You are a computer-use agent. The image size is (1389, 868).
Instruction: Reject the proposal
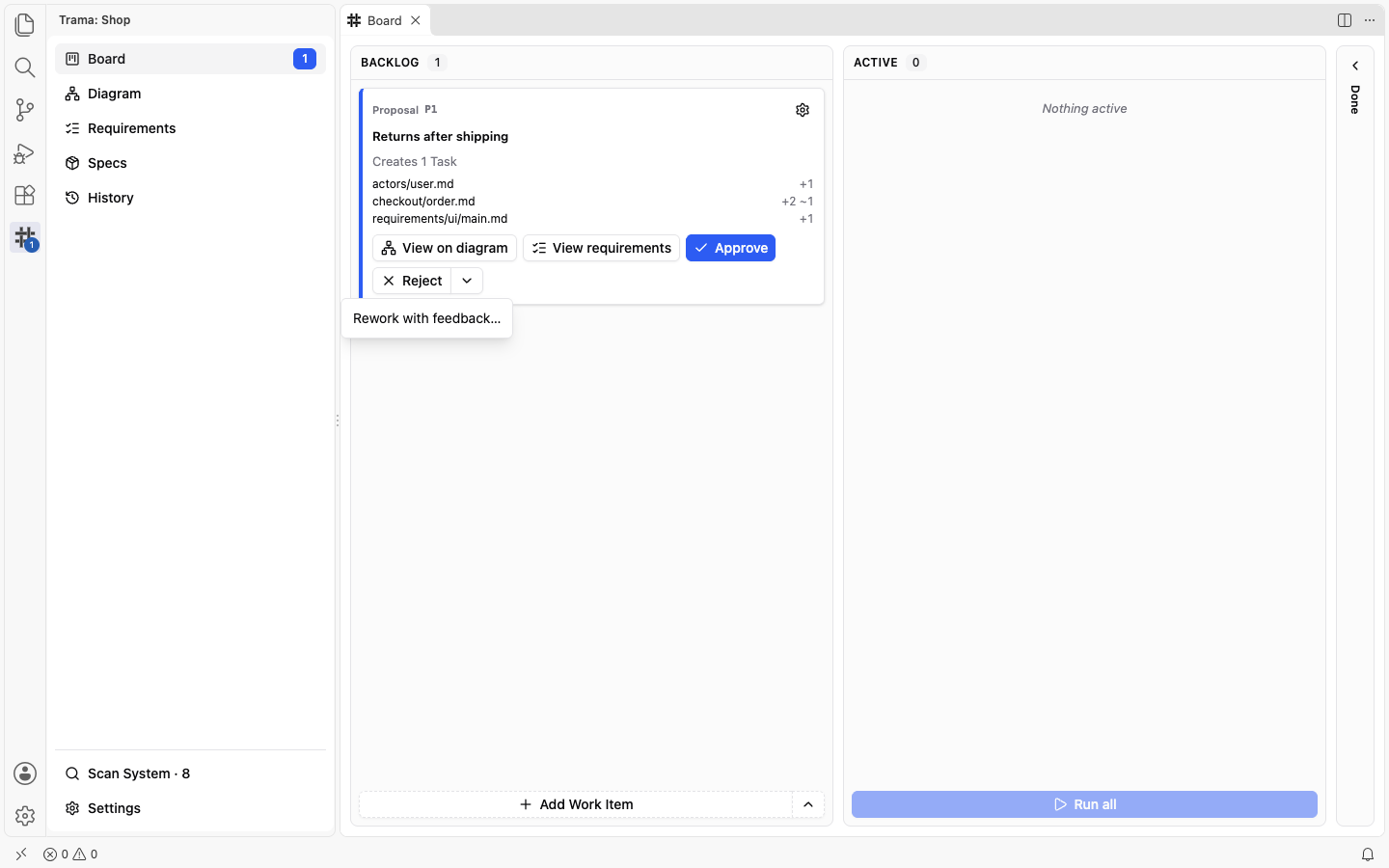(412, 281)
